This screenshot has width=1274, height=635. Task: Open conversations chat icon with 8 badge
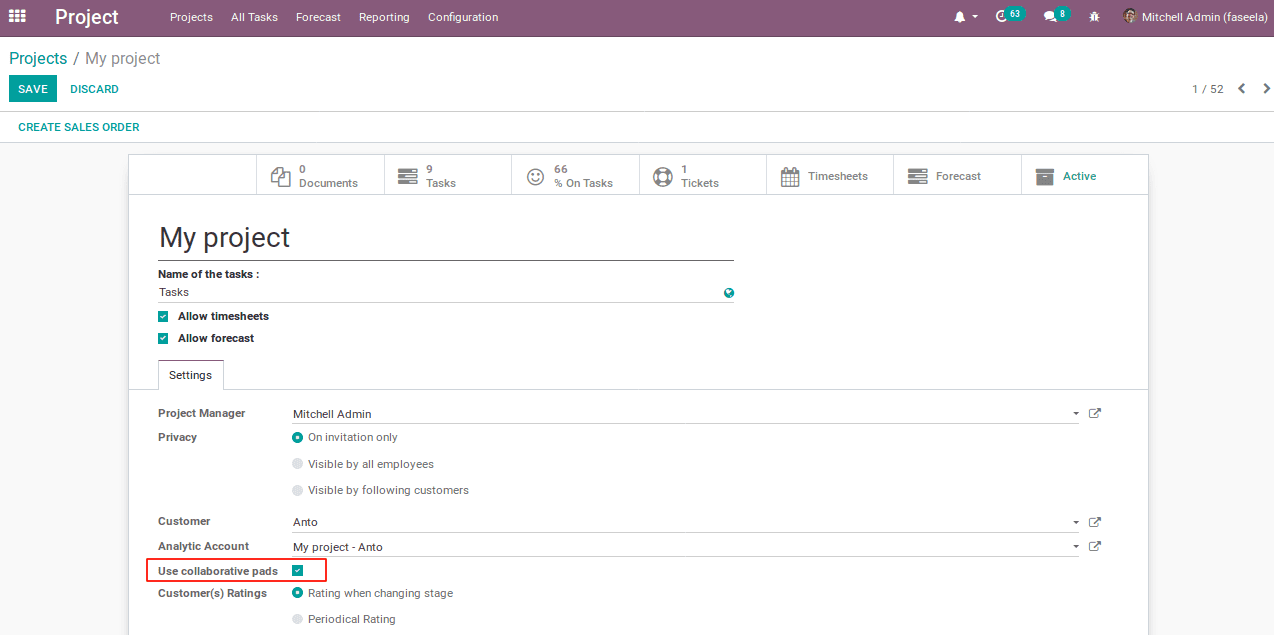pos(1050,17)
